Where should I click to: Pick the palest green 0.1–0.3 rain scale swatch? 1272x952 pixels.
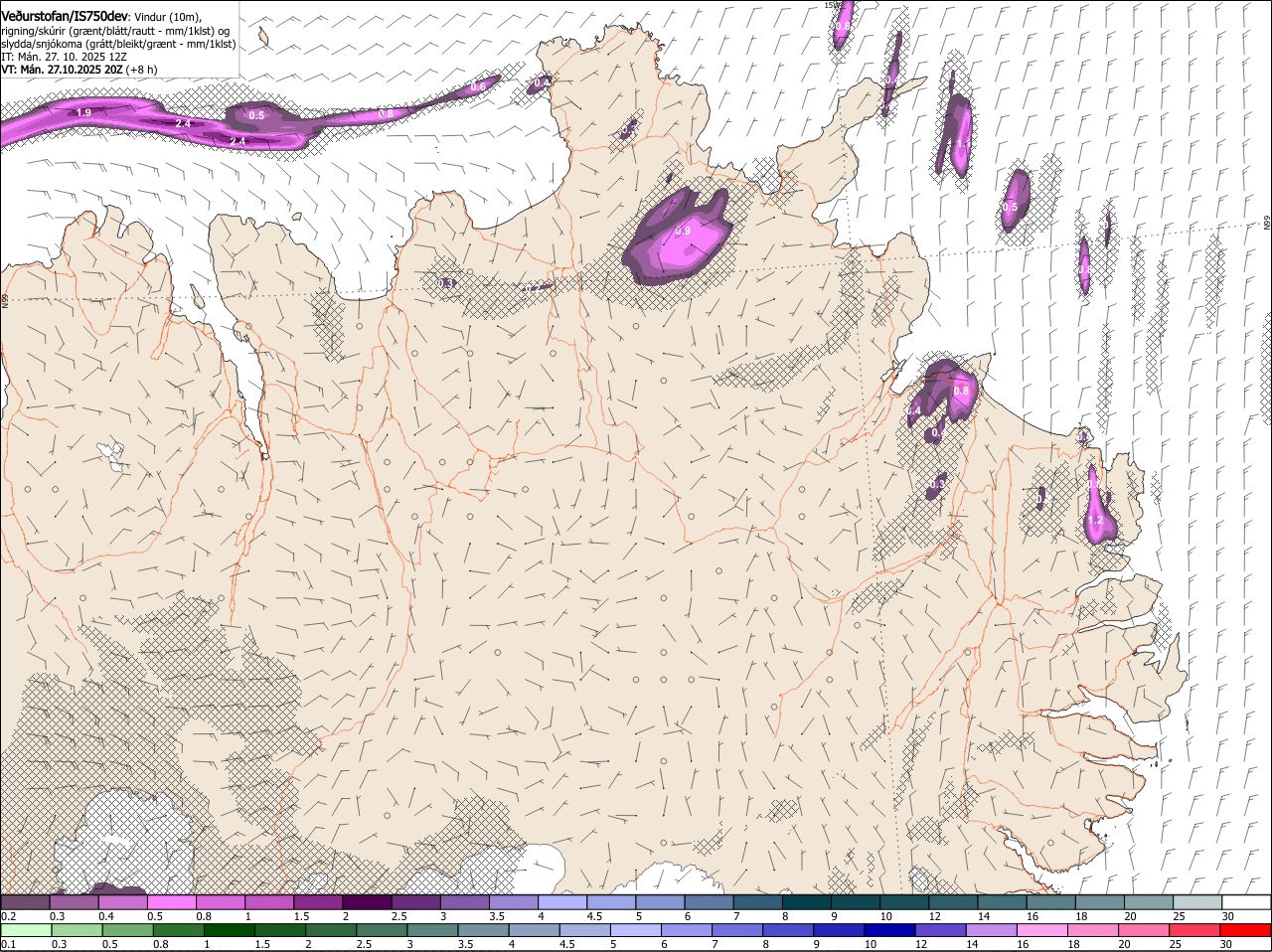point(25,931)
